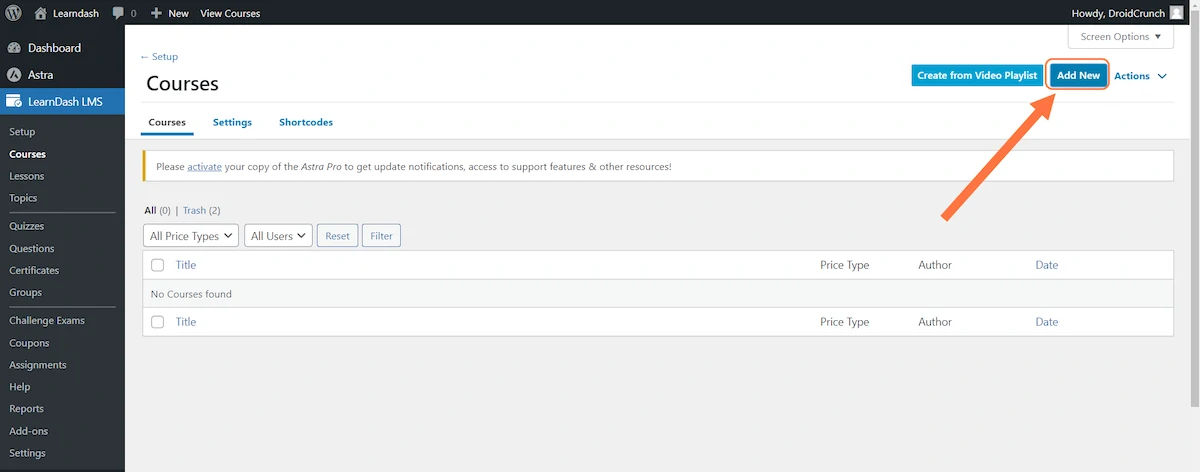Open the Trash (2) view link
Image resolution: width=1200 pixels, height=472 pixels.
point(201,210)
